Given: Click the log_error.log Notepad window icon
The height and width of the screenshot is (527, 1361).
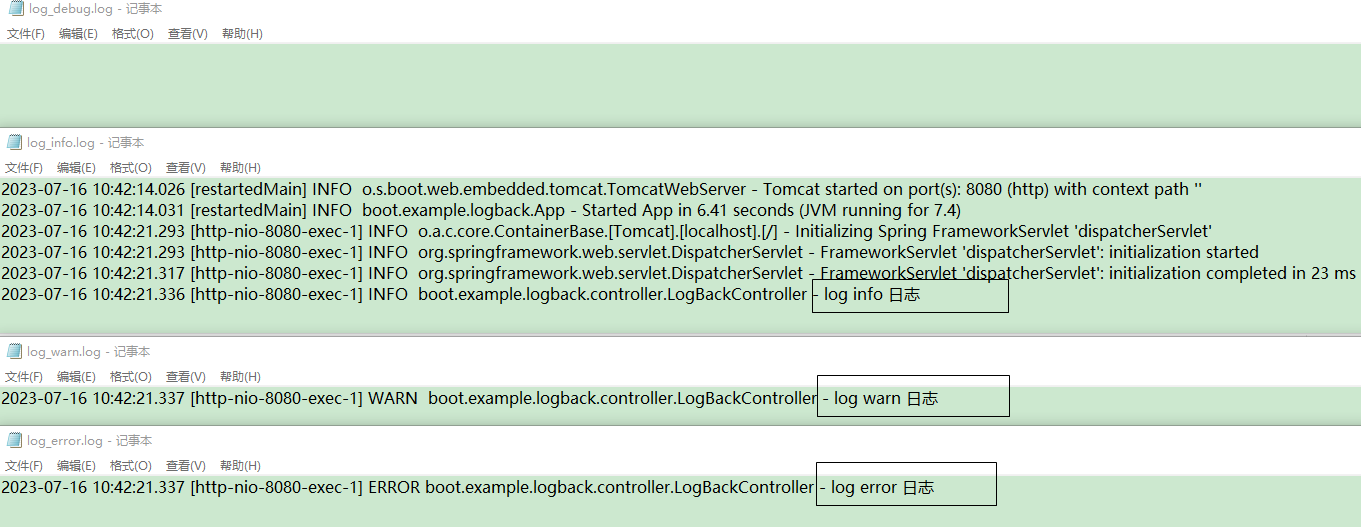Looking at the screenshot, I should pyautogui.click(x=14, y=441).
